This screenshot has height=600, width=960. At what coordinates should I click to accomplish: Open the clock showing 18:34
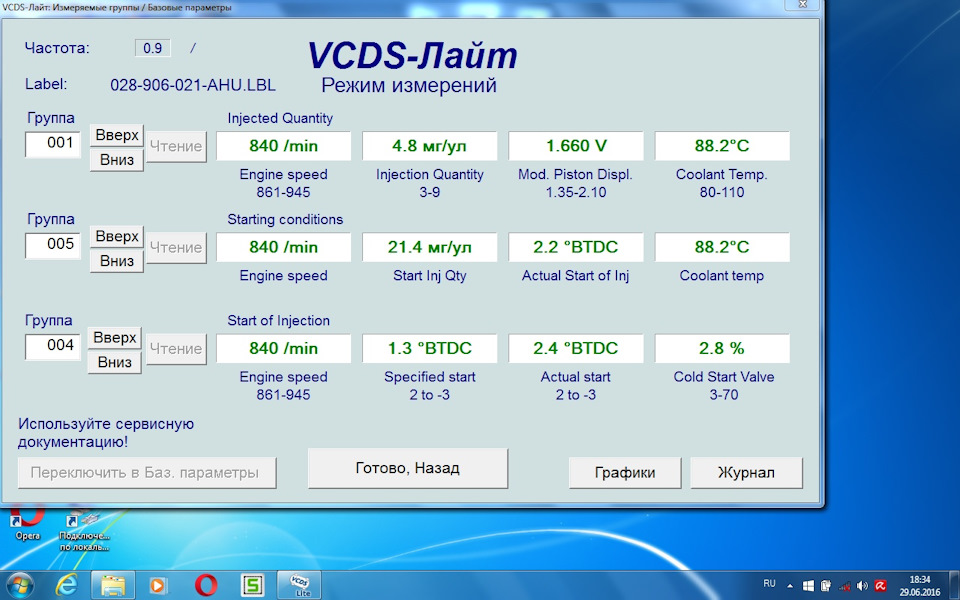tap(920, 586)
